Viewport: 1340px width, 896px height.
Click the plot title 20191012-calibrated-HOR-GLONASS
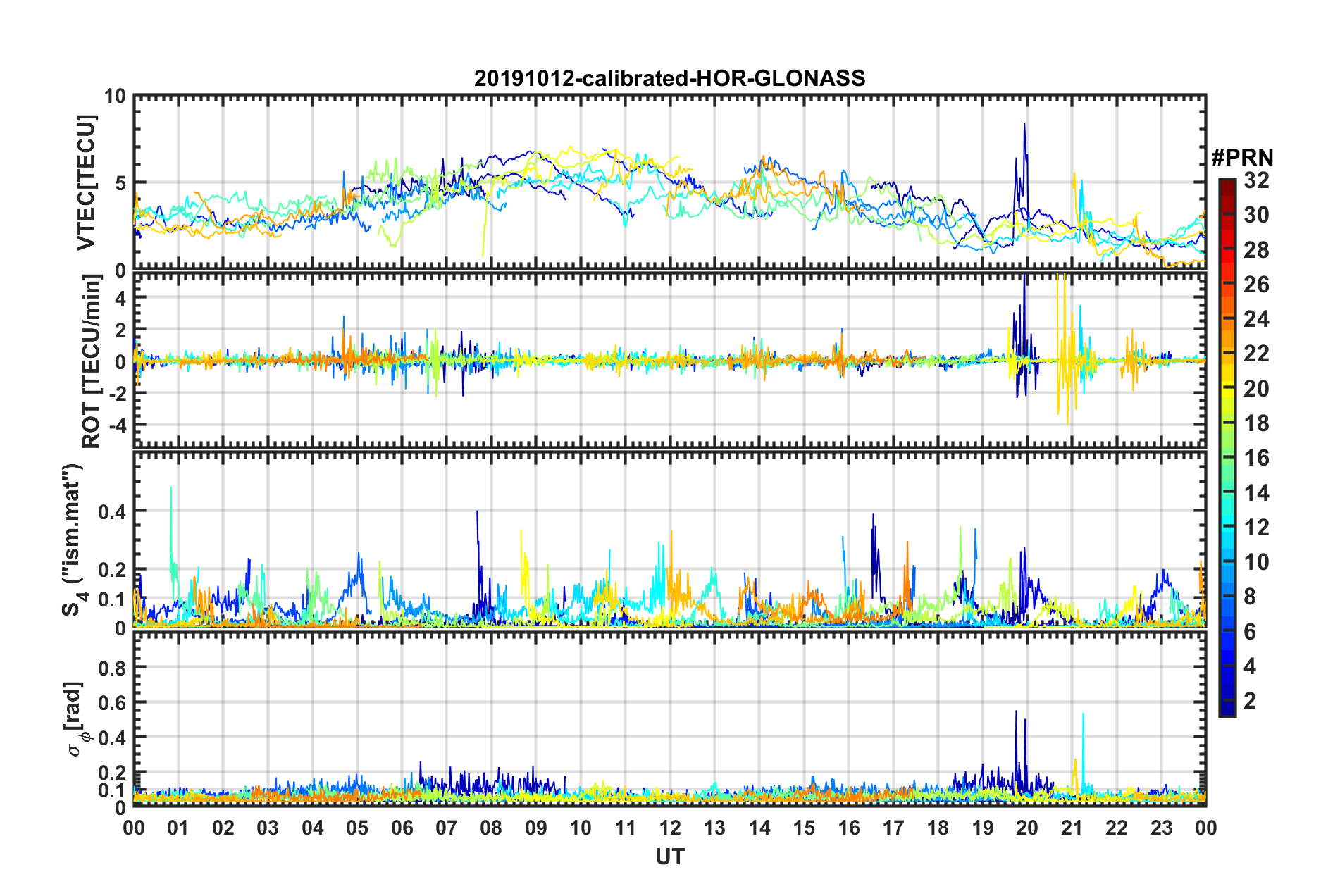point(669,78)
